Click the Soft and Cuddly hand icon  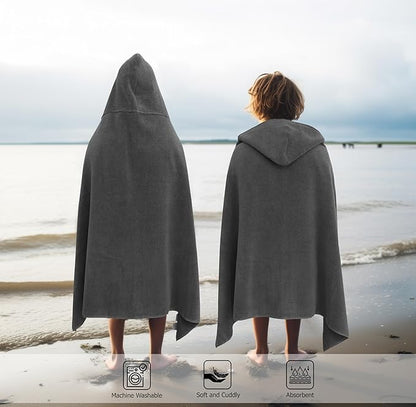pos(217,374)
